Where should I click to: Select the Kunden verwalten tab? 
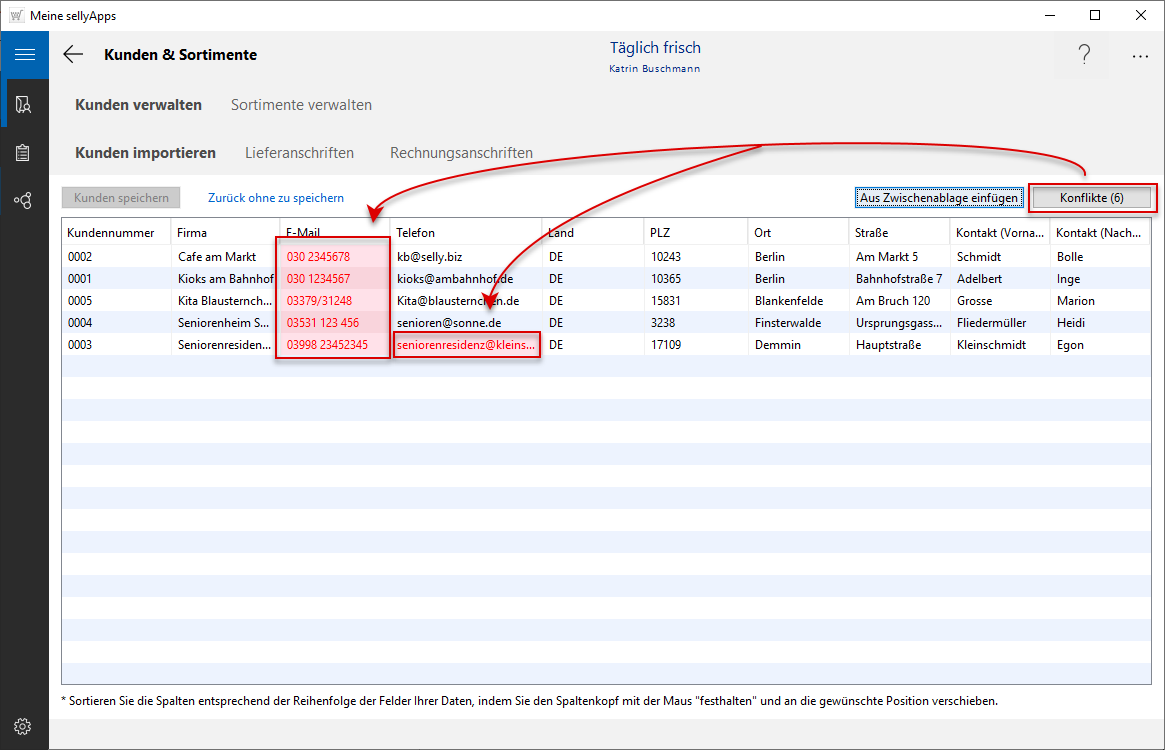coord(138,105)
